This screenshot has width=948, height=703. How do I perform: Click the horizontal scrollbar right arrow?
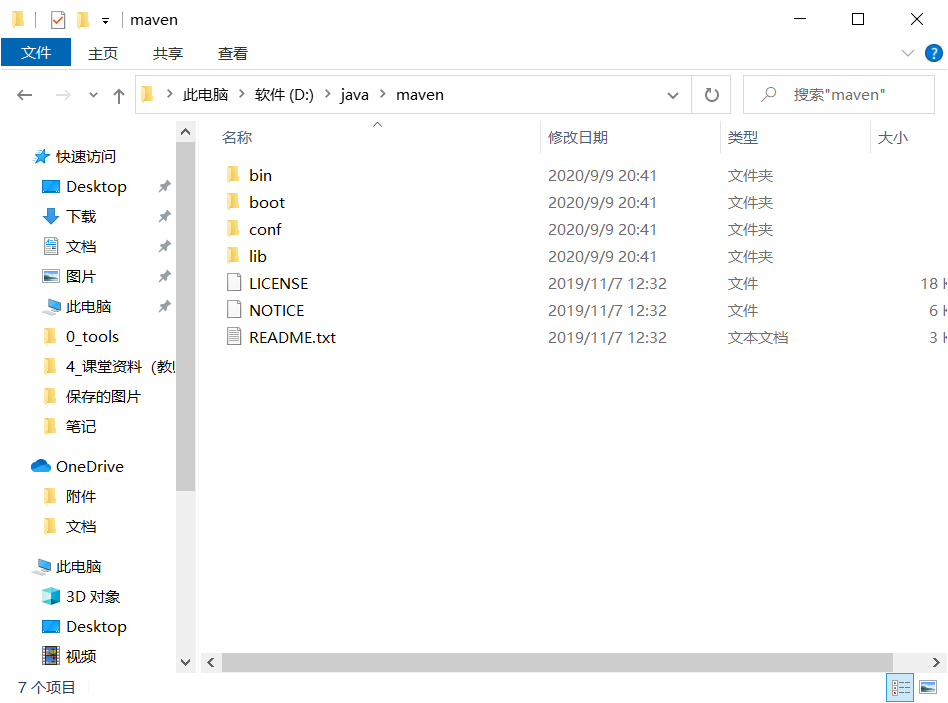click(936, 663)
